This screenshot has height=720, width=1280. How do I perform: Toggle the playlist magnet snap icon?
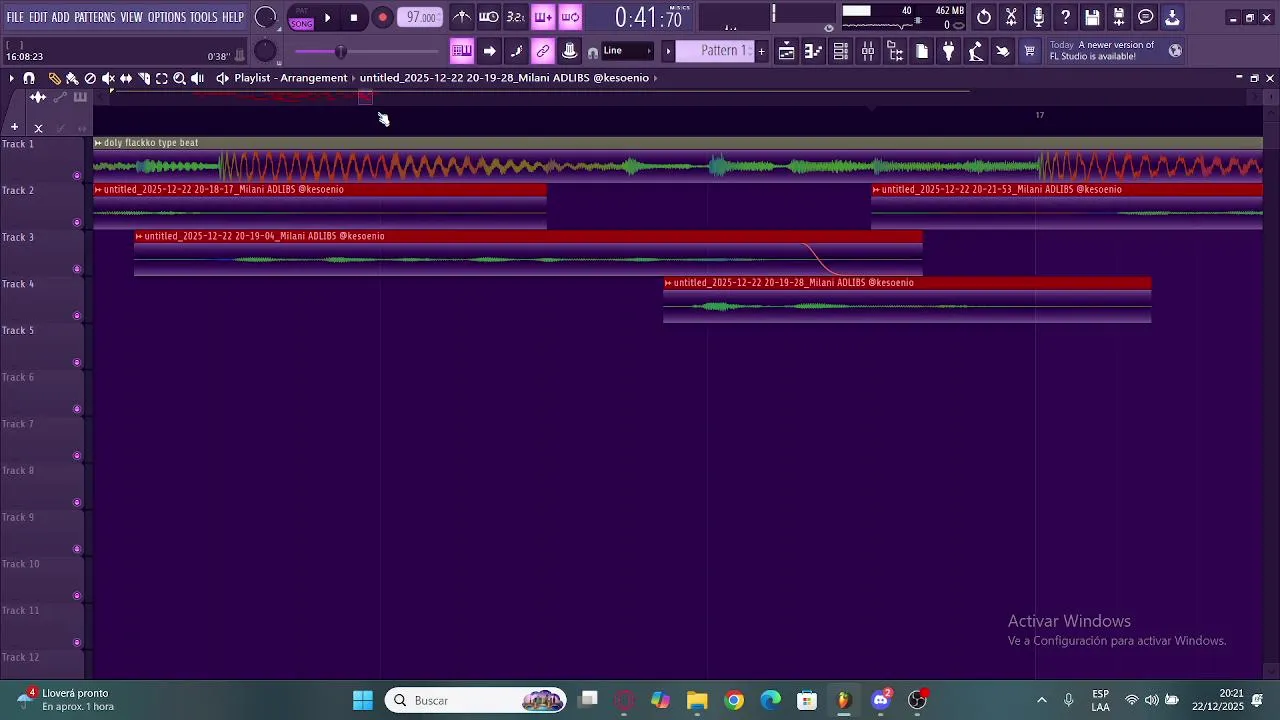point(29,78)
